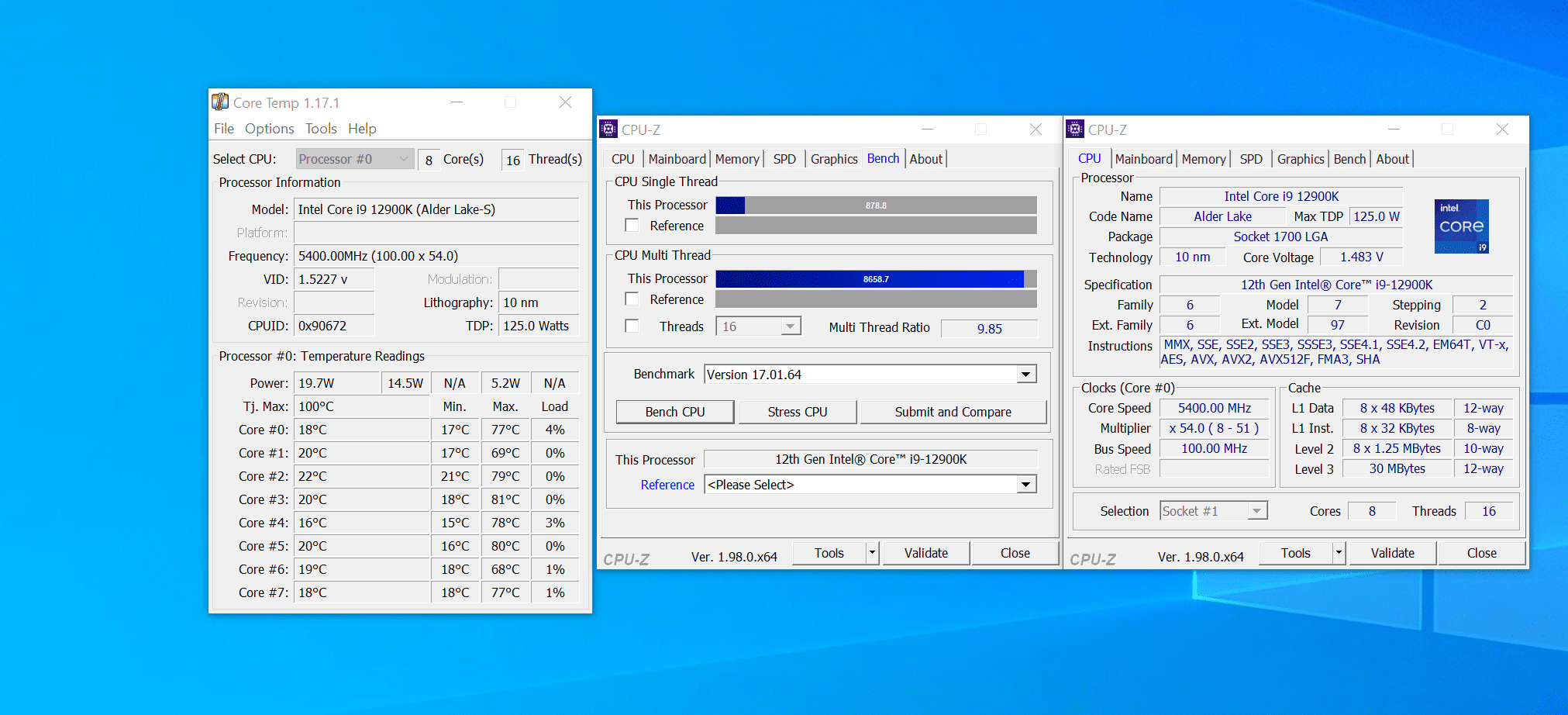Close the CPU-Z window showing Processor info
Viewport: 1568px width, 715px height.
pyautogui.click(x=1502, y=129)
